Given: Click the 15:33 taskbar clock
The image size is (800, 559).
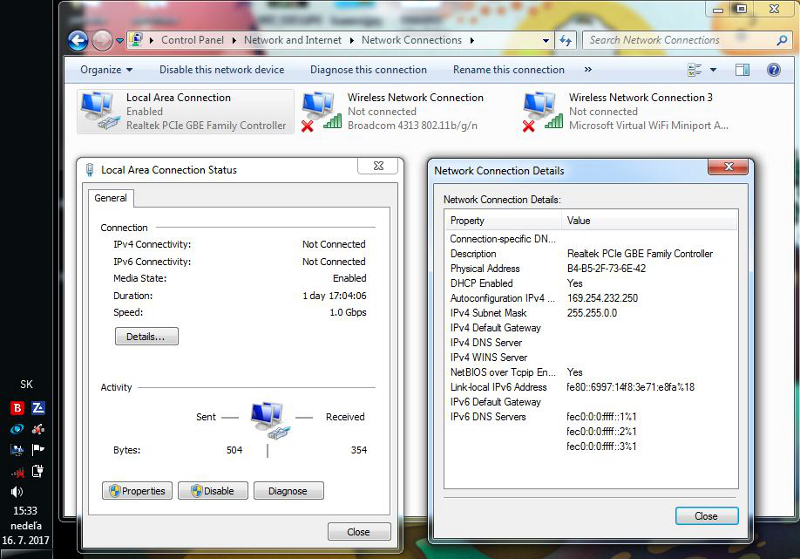Looking at the screenshot, I should point(26,511).
